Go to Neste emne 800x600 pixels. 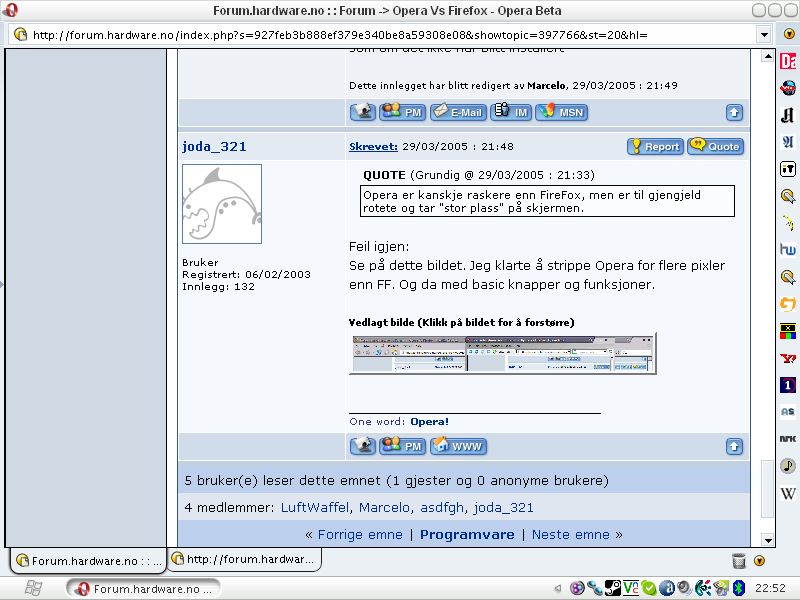[x=570, y=535]
